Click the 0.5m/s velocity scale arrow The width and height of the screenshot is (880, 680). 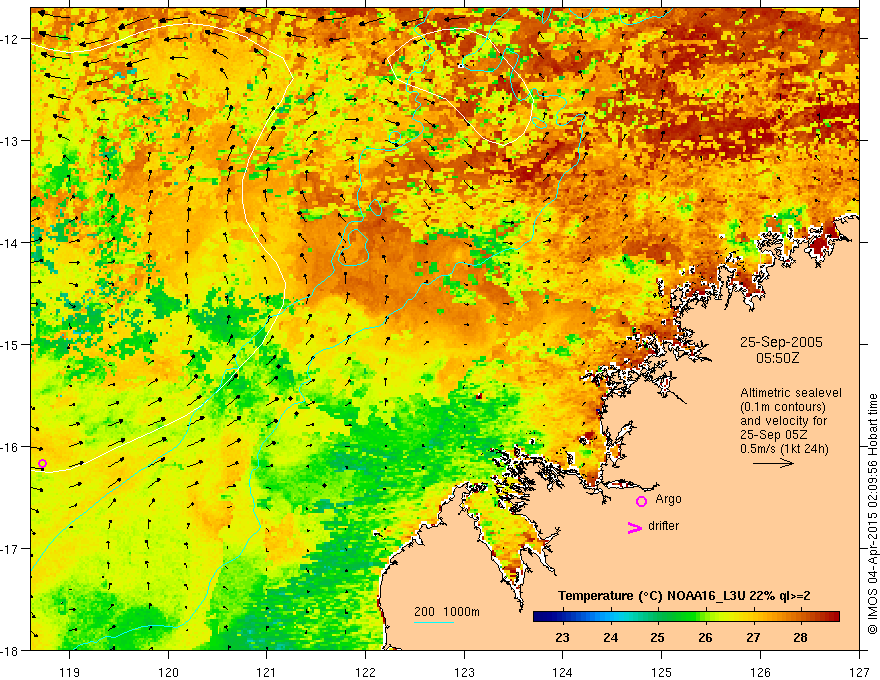pos(773,463)
